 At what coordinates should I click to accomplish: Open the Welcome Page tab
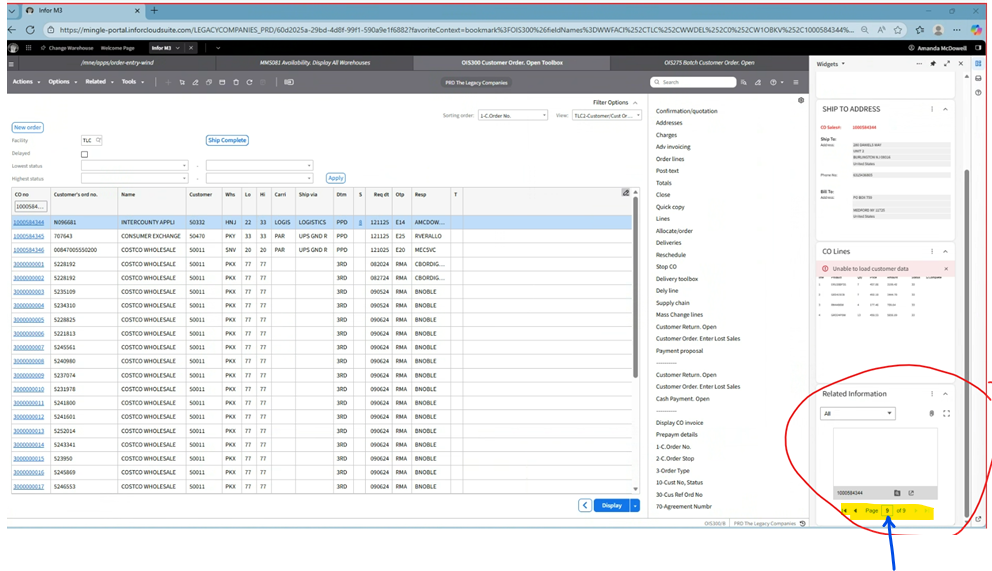click(117, 48)
